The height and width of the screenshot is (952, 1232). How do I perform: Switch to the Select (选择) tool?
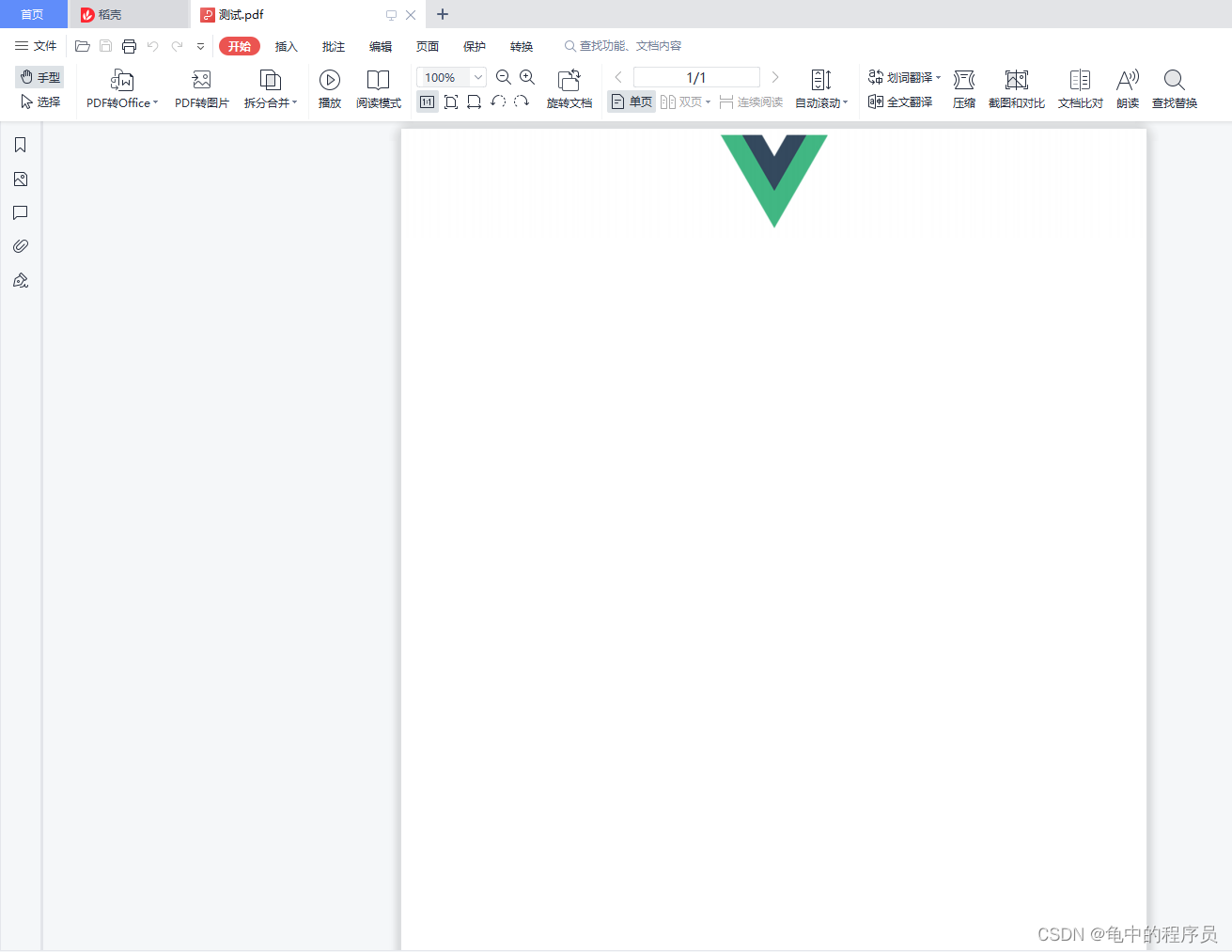click(x=39, y=101)
